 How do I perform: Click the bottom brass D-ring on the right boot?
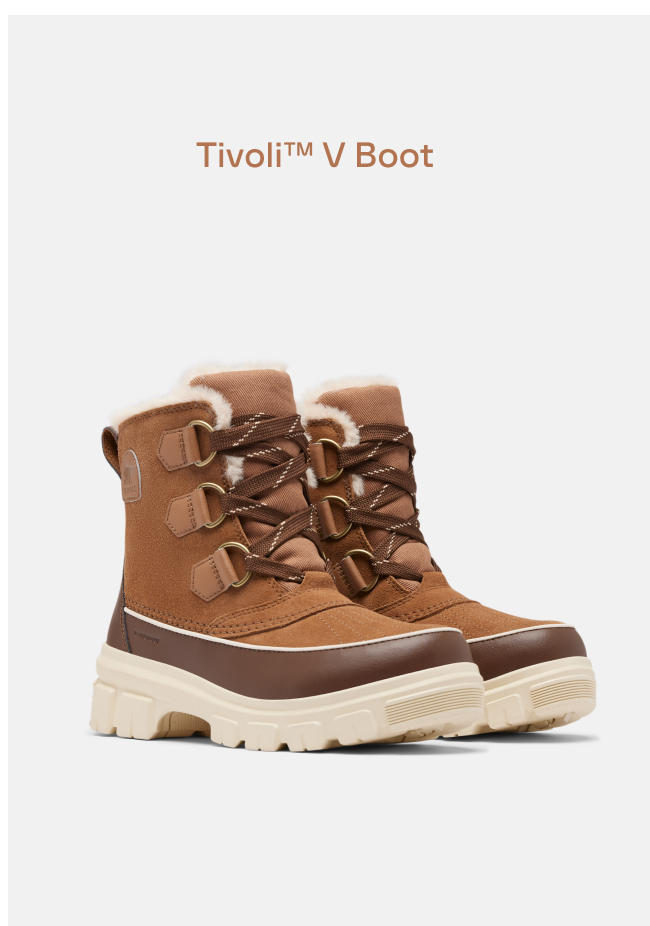tap(362, 570)
